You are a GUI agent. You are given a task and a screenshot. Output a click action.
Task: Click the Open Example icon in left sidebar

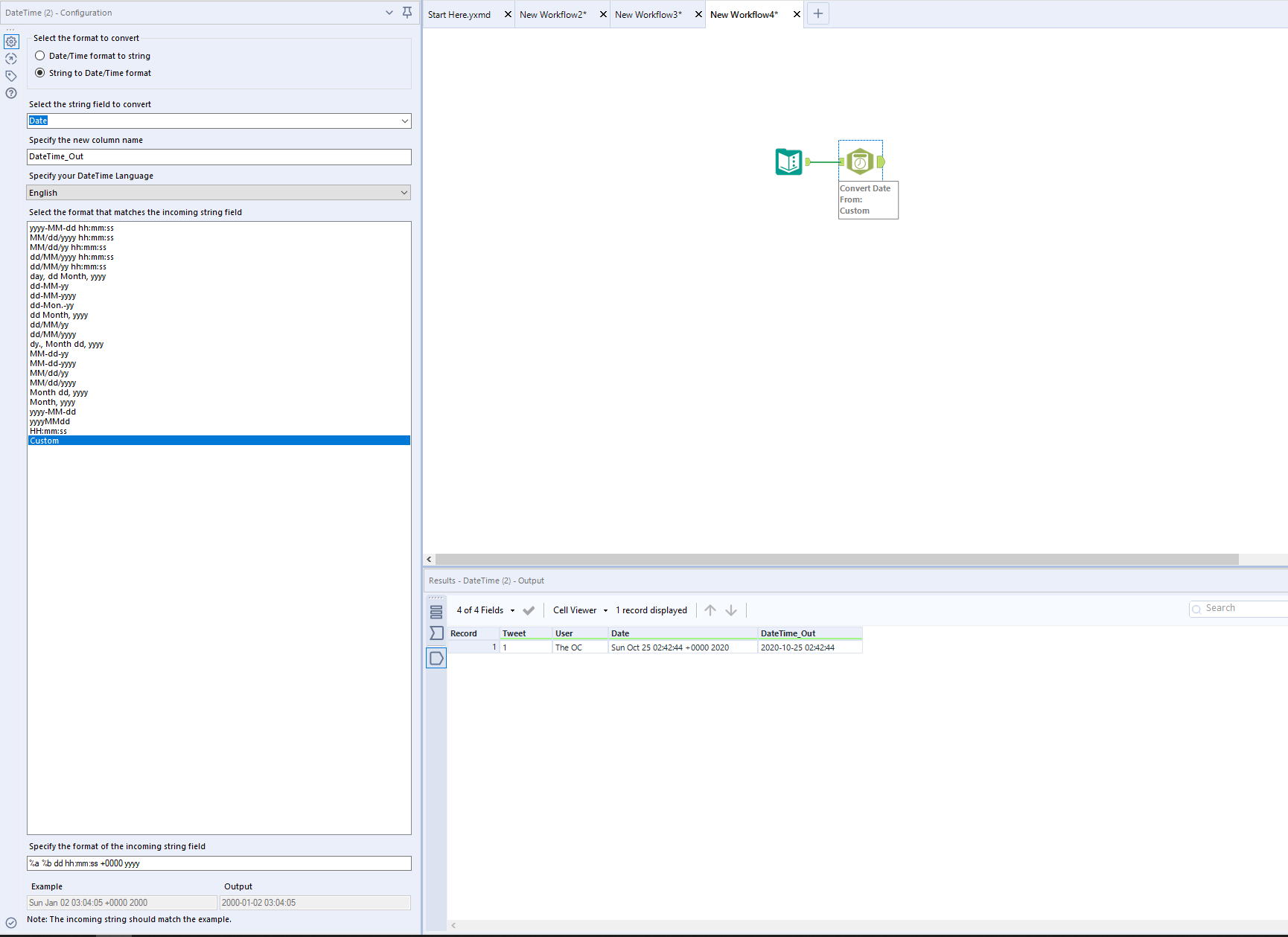click(10, 58)
